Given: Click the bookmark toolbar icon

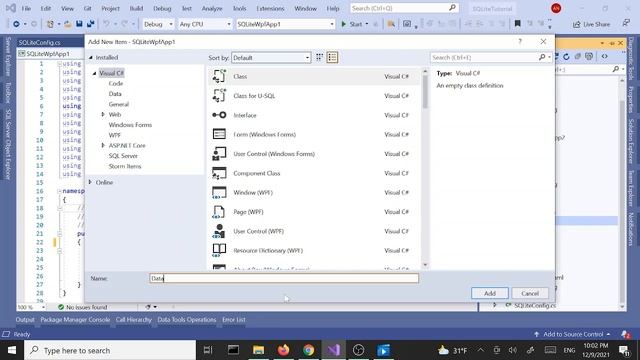Looking at the screenshot, I should 518,24.
